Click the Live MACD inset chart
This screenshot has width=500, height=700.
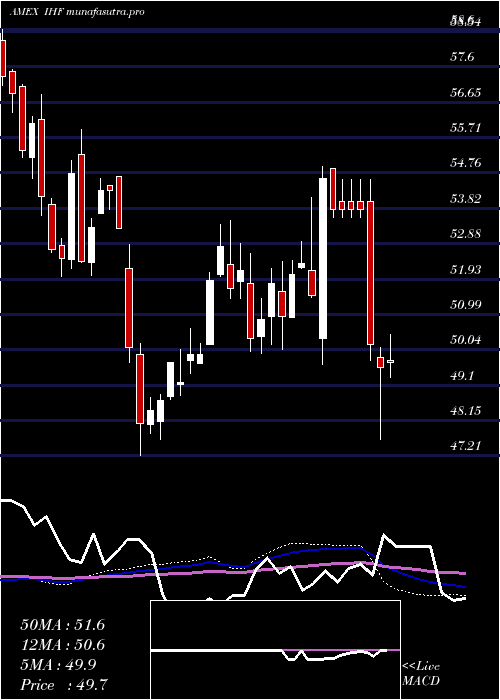275,650
